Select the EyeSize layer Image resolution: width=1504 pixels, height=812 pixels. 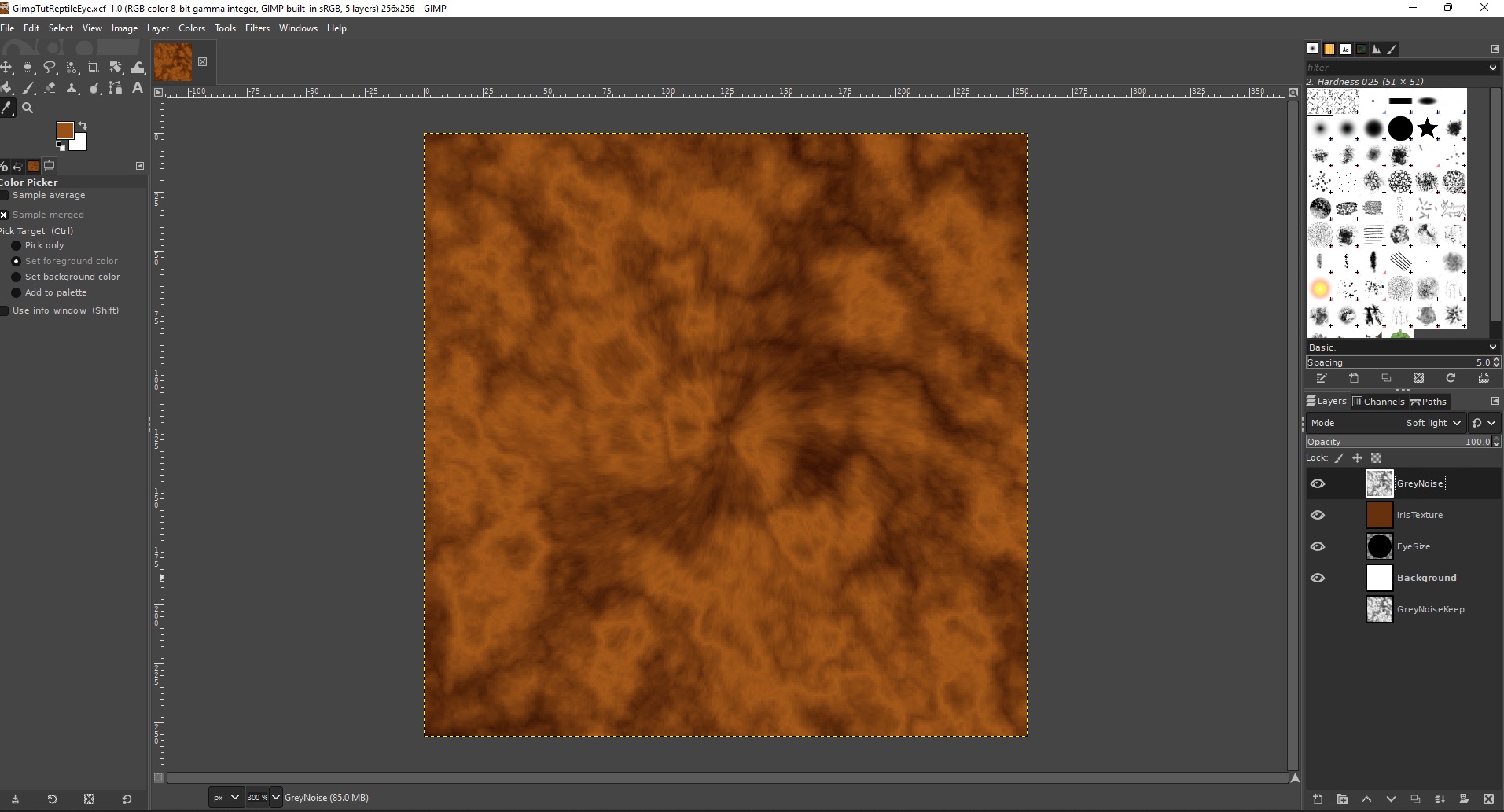(x=1413, y=546)
